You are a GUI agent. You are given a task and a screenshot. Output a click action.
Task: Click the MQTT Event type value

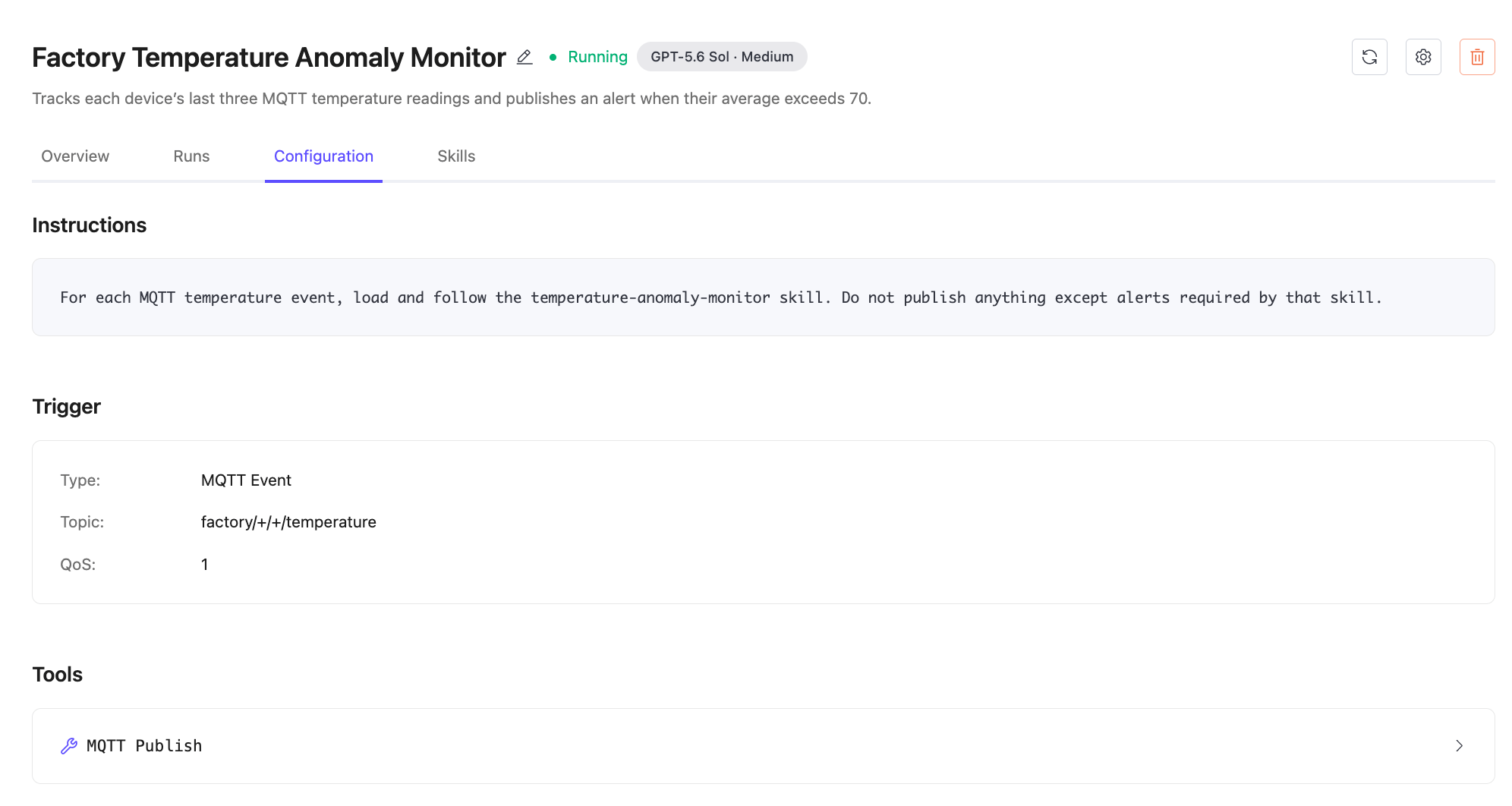click(x=246, y=480)
